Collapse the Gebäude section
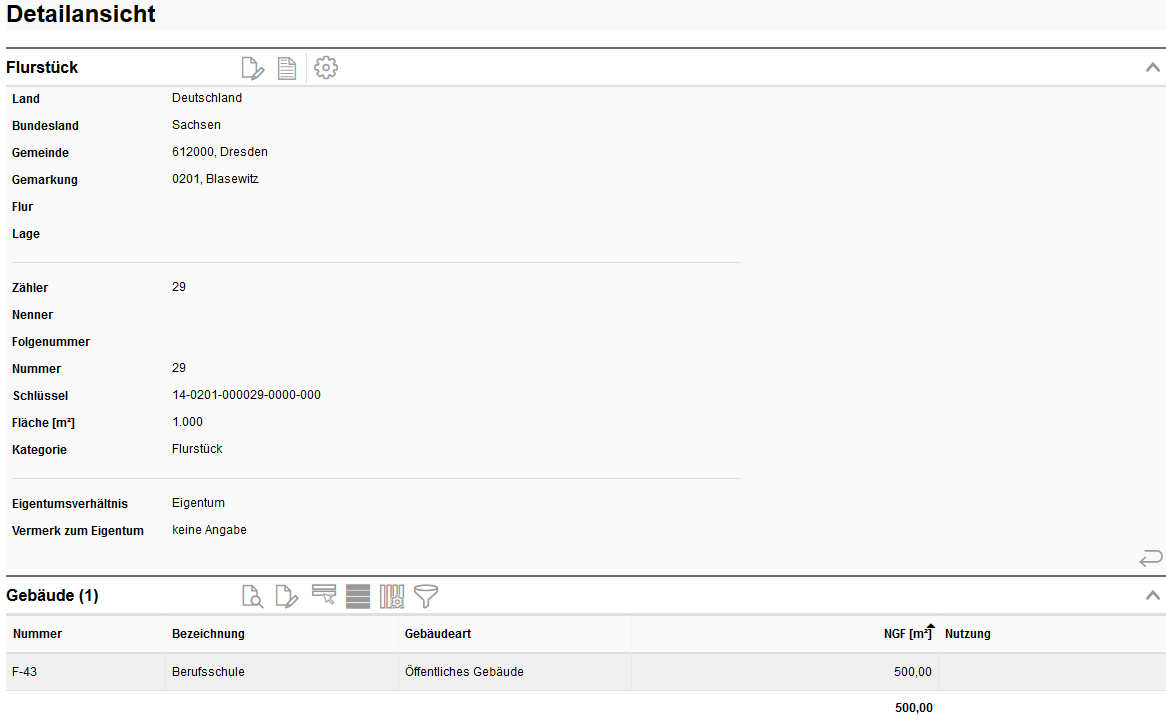This screenshot has width=1166, height=723. click(x=1152, y=596)
